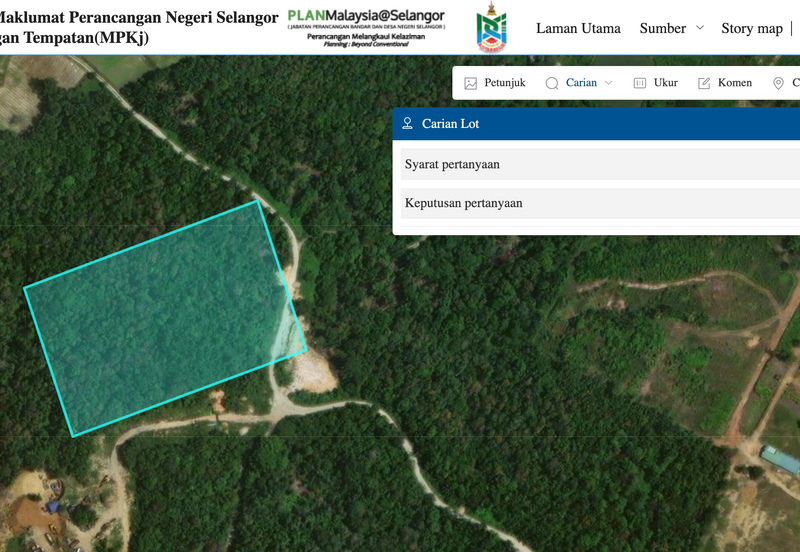Screen dimensions: 800x552
Task: Click the Petunjuk legend icon
Action: tap(471, 84)
